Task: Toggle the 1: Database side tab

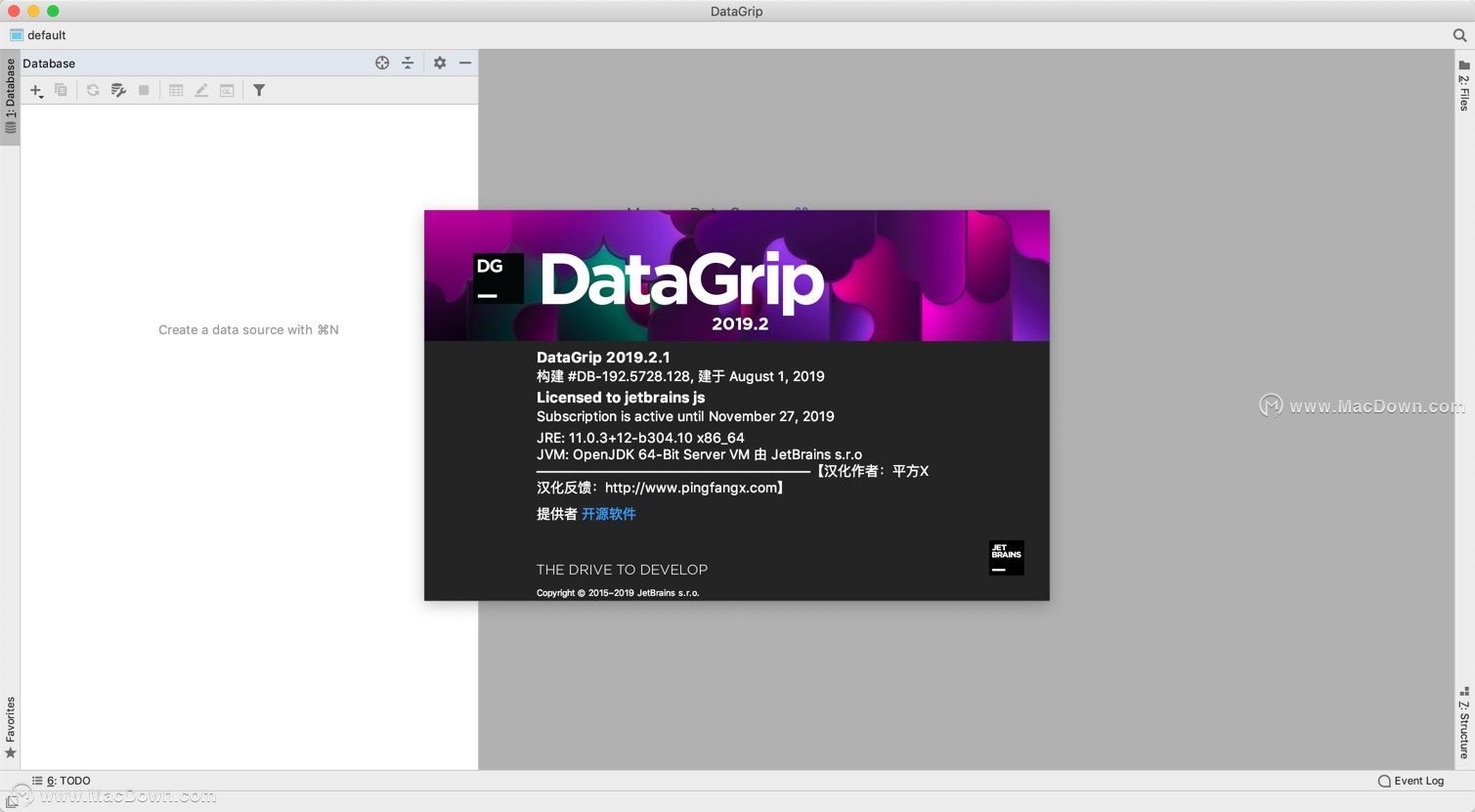Action: pos(10,97)
